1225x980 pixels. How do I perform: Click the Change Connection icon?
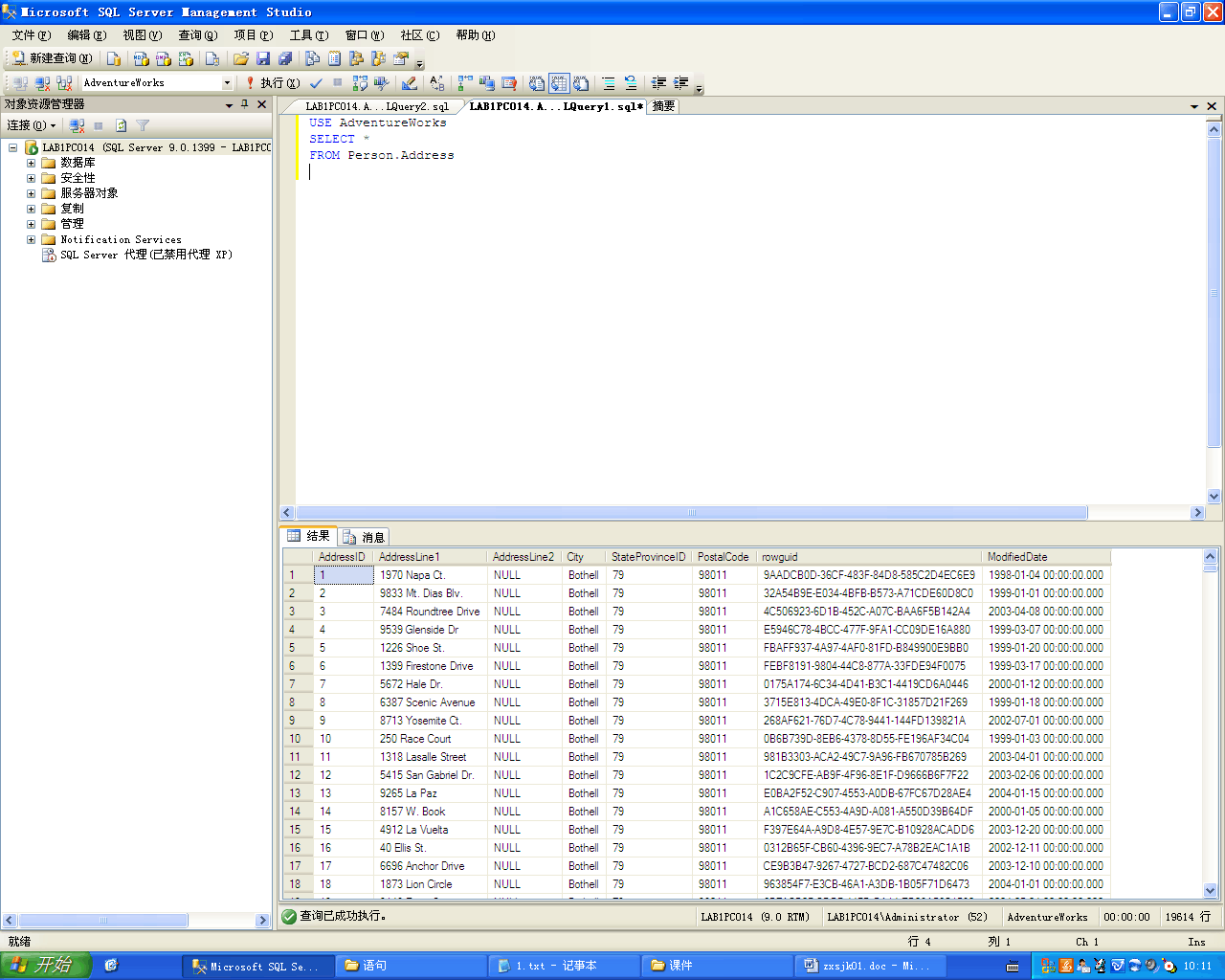[x=64, y=83]
